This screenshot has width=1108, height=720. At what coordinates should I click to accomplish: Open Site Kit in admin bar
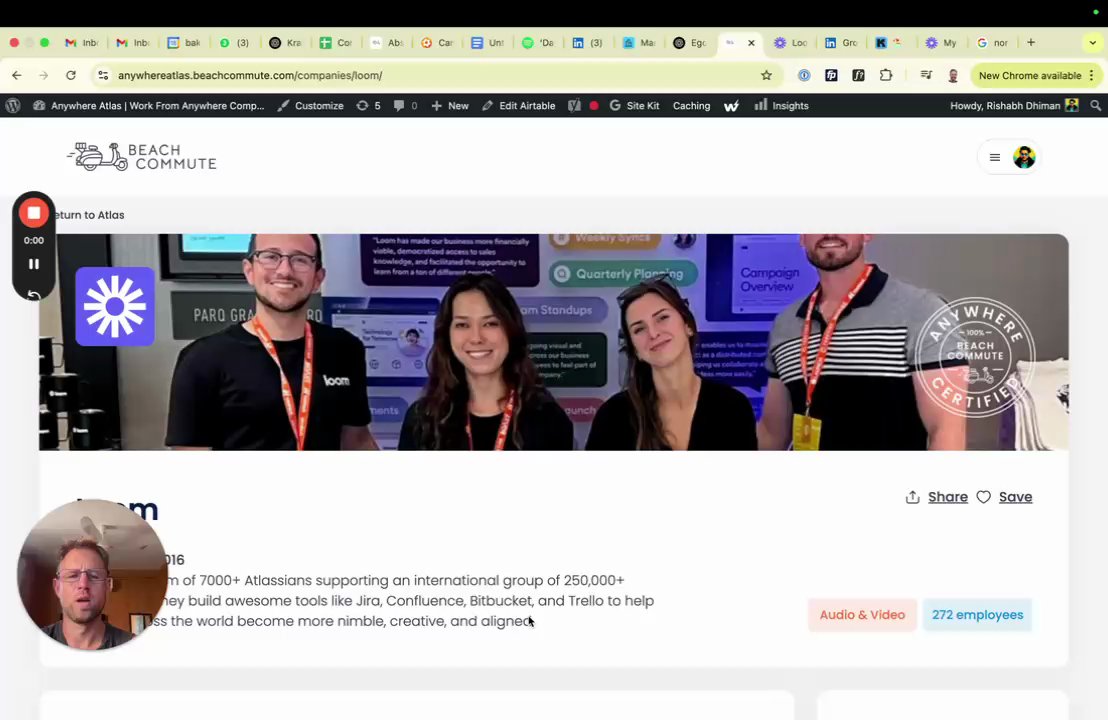(x=635, y=105)
